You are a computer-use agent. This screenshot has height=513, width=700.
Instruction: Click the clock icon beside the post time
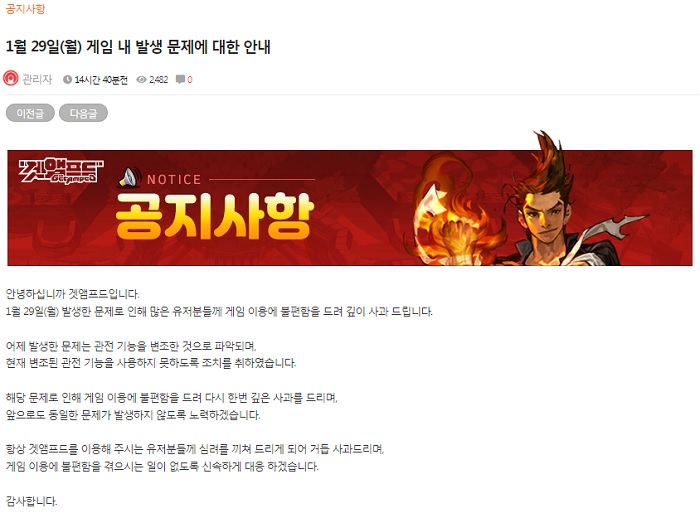[67, 79]
